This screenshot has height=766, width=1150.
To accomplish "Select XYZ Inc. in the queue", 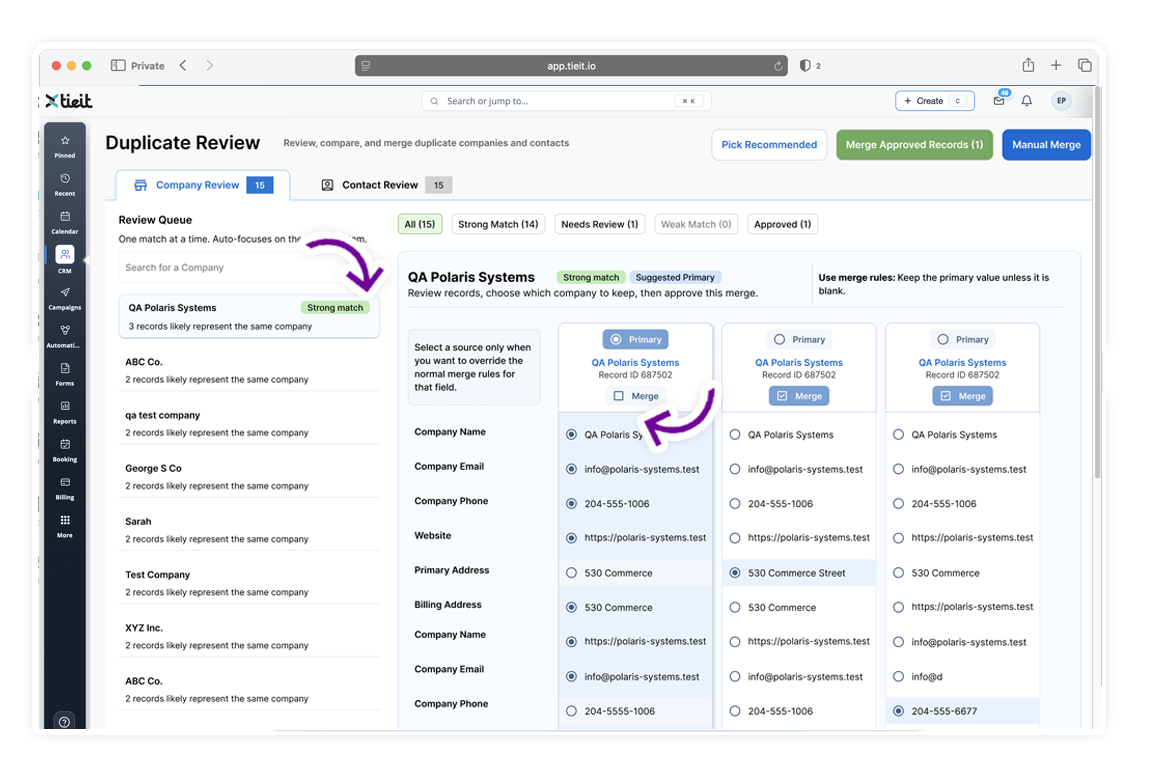I will tap(249, 637).
